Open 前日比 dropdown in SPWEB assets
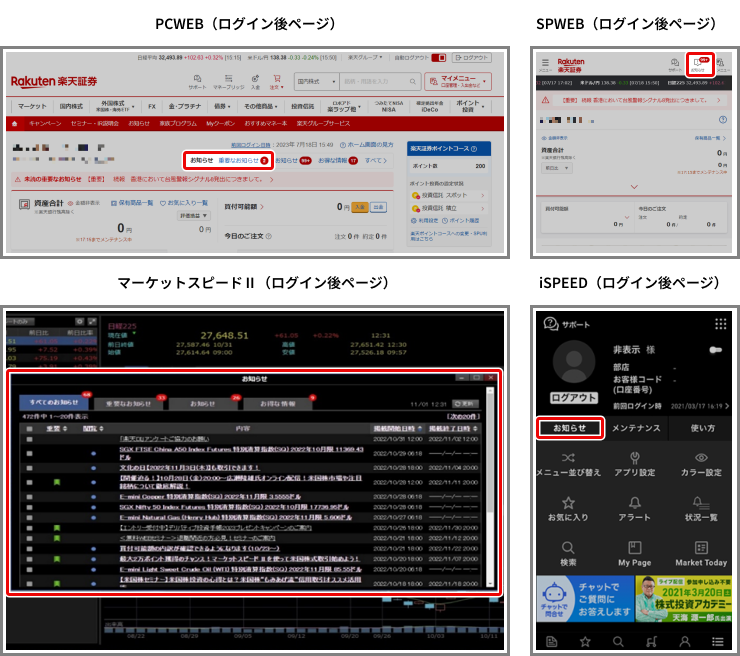 557,168
